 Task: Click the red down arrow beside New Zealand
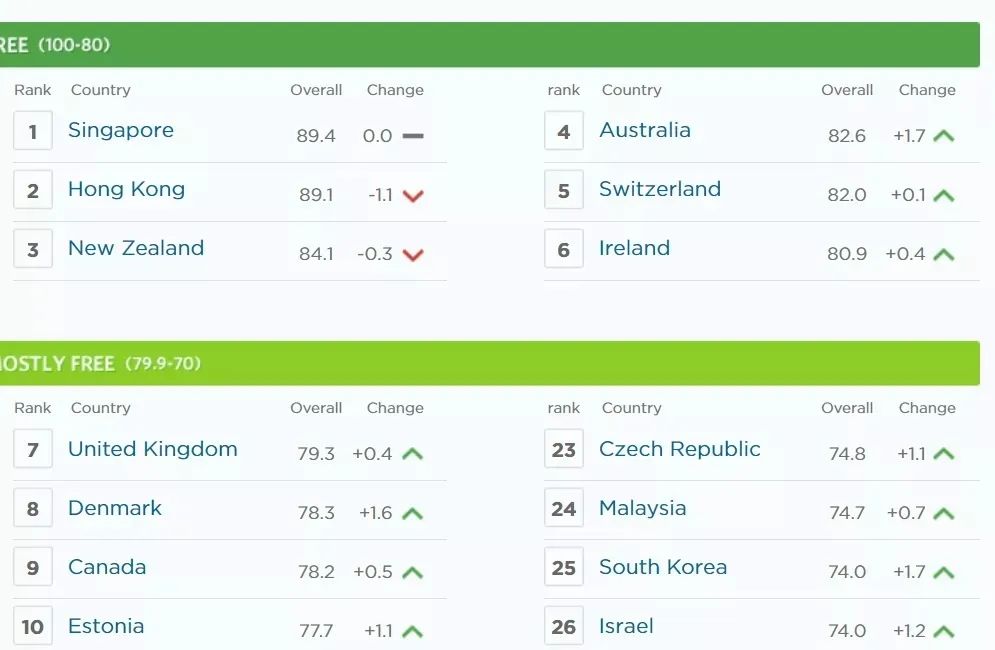pos(413,255)
